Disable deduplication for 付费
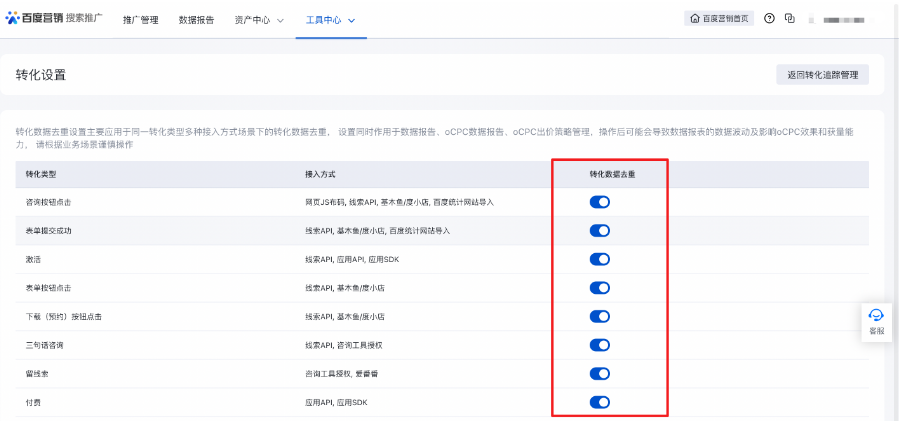Viewport: 906px width, 424px height. pyautogui.click(x=600, y=403)
